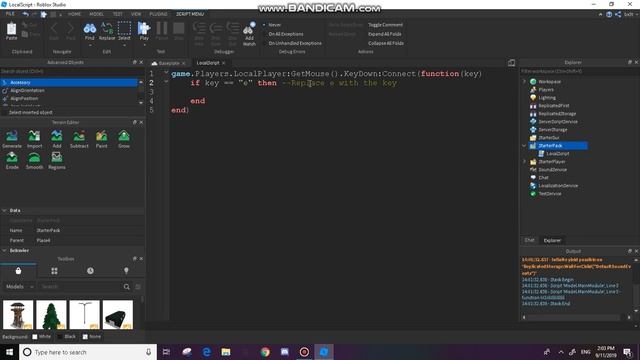640x360 pixels.
Task: Collapse the Behavior properties section
Action: 4,250
